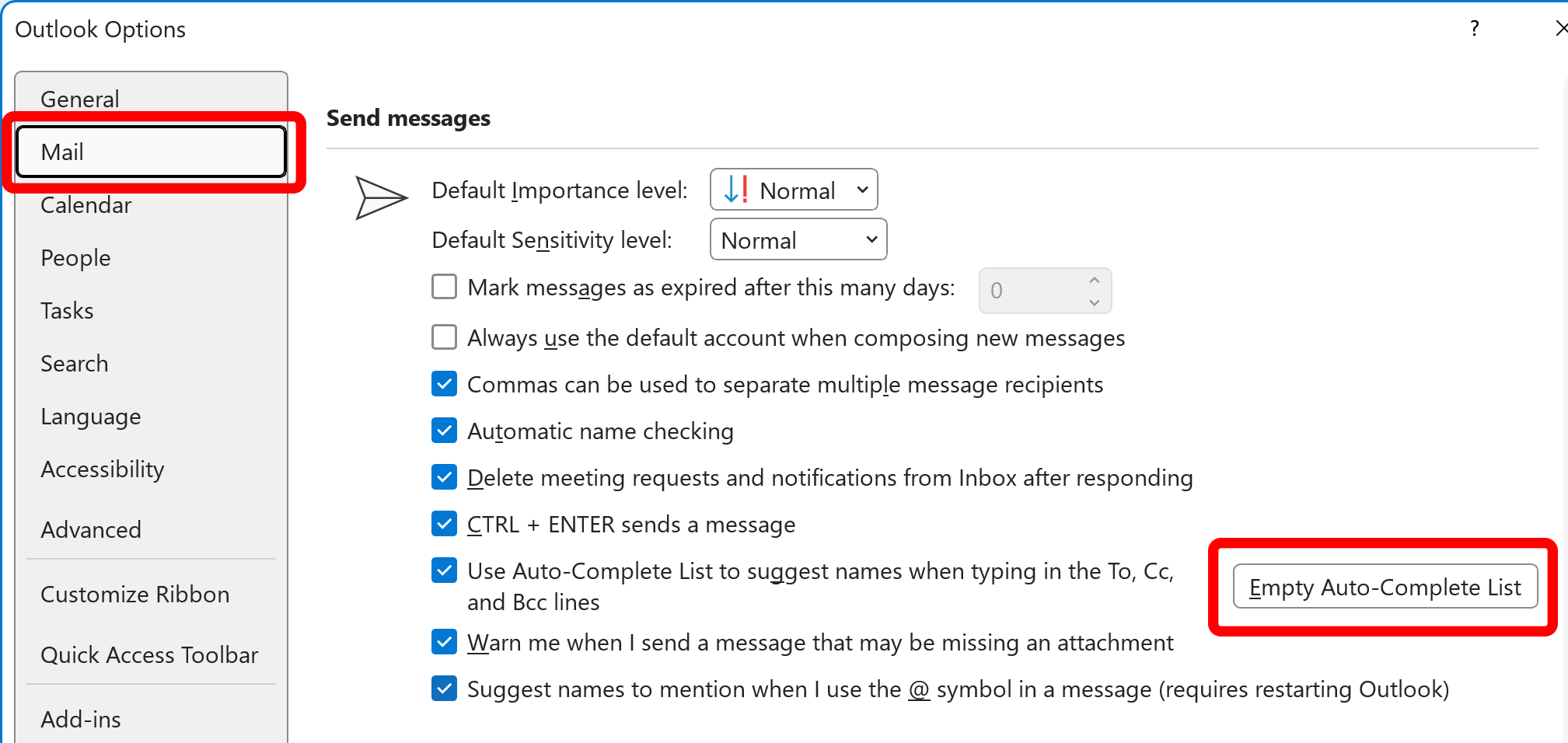The width and height of the screenshot is (1568, 743).
Task: Click the paper airplane send icon
Action: [381, 197]
